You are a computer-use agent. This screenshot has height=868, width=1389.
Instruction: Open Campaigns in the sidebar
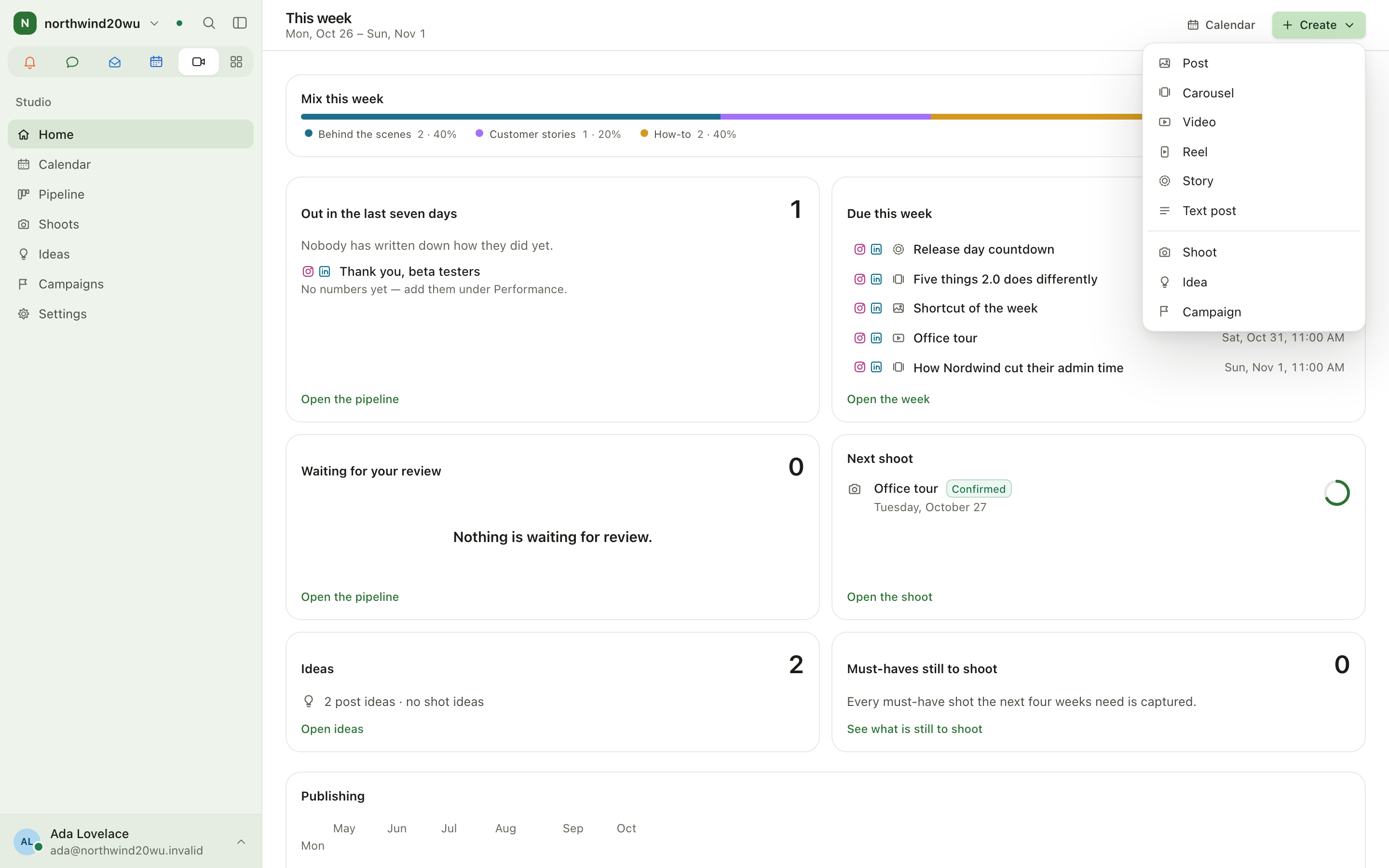click(x=131, y=284)
